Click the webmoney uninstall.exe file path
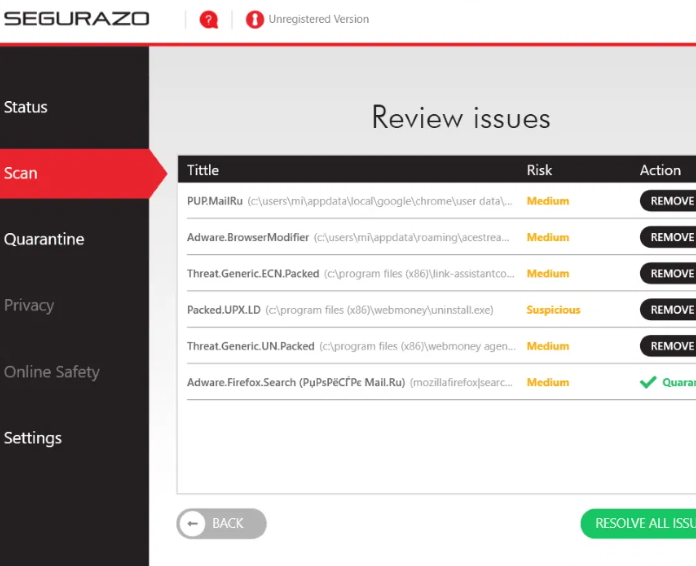 coord(380,310)
